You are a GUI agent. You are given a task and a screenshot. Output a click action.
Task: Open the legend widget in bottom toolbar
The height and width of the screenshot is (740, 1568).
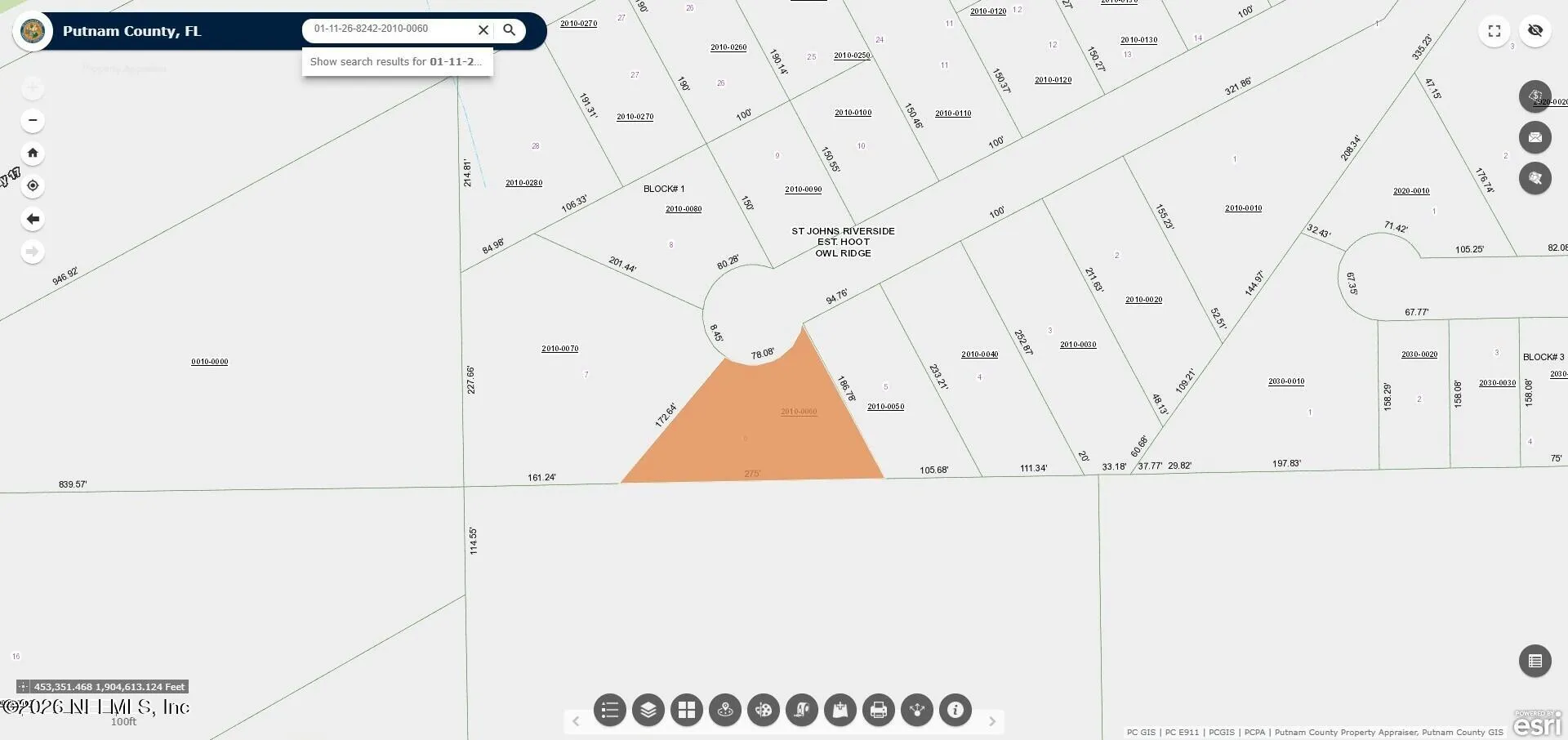(x=610, y=710)
